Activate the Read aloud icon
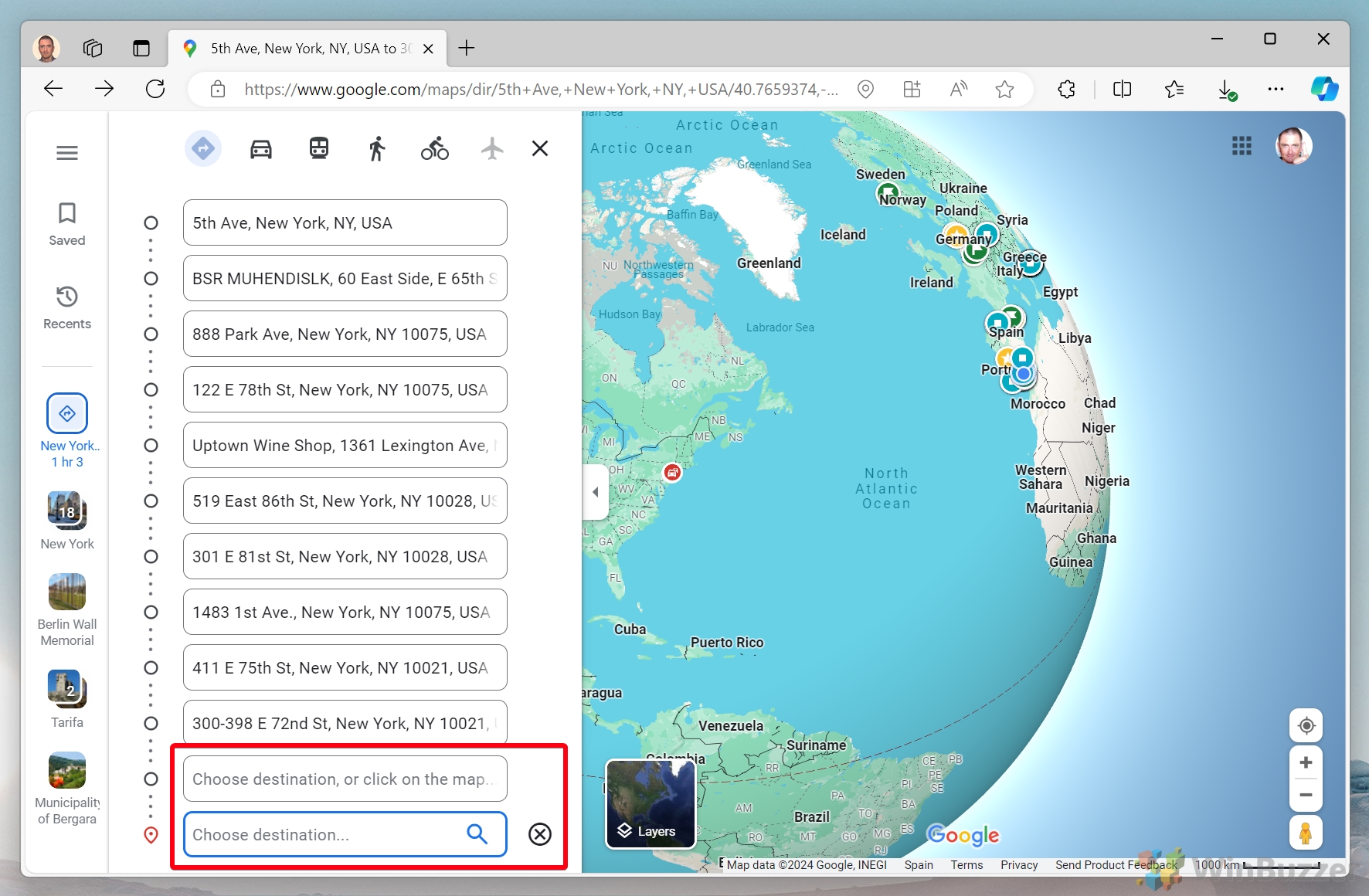This screenshot has width=1369, height=896. click(x=959, y=90)
